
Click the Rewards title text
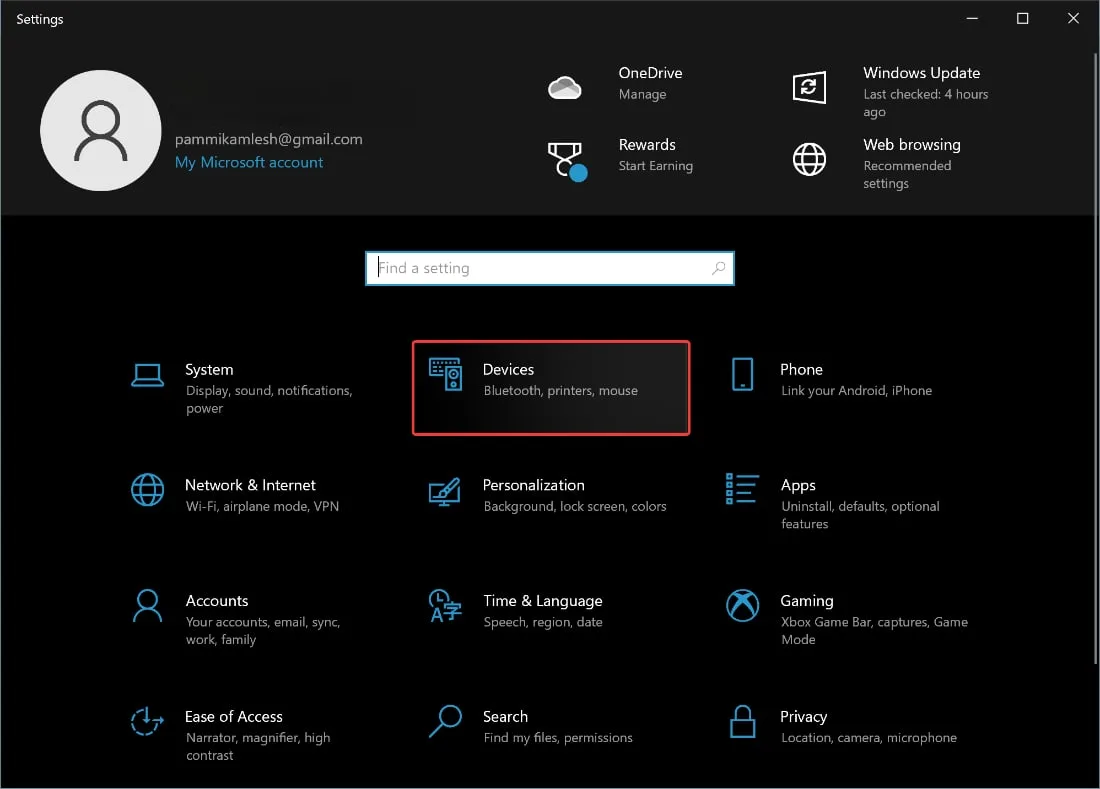point(647,145)
